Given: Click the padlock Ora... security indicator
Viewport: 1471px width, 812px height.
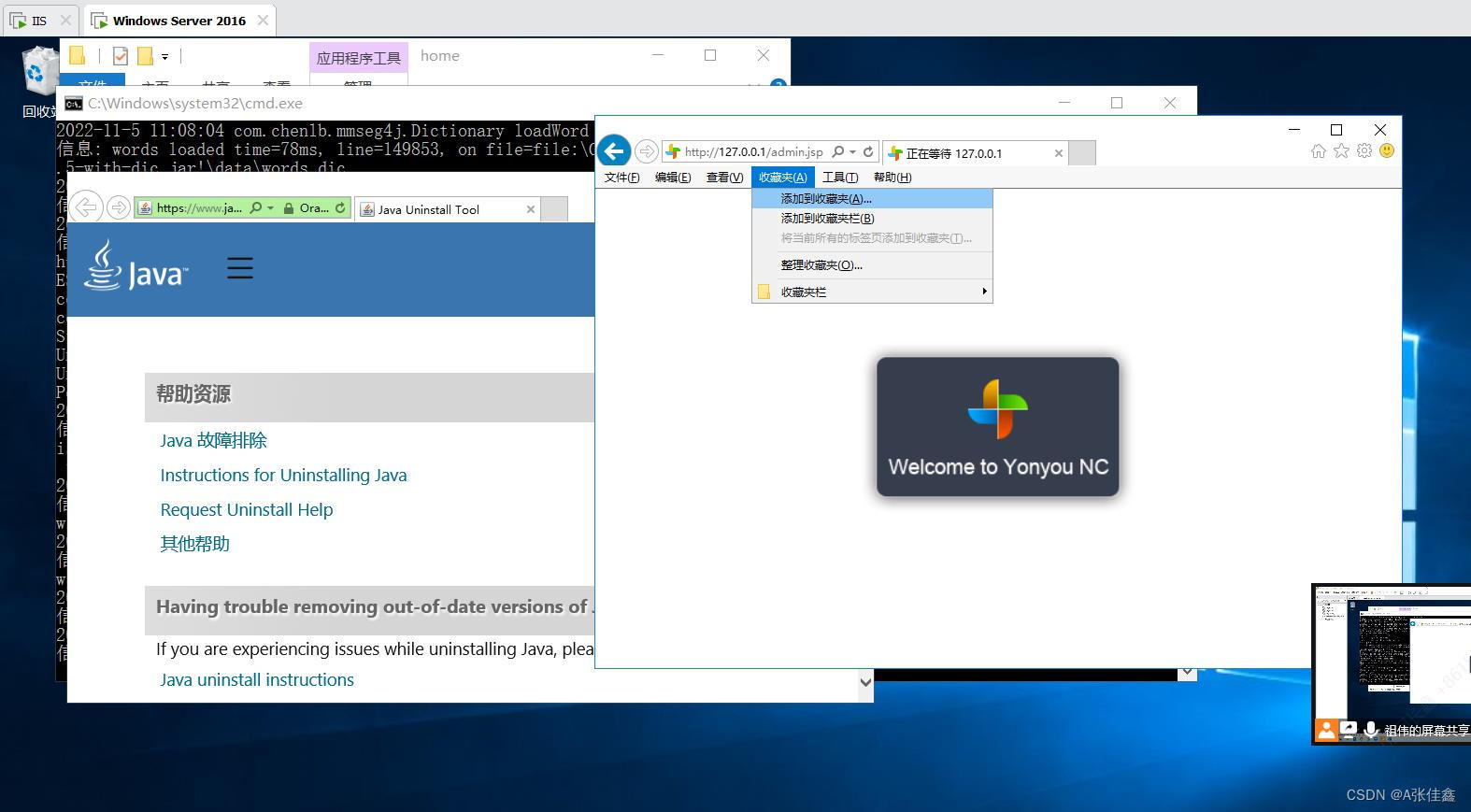Looking at the screenshot, I should click(x=307, y=208).
